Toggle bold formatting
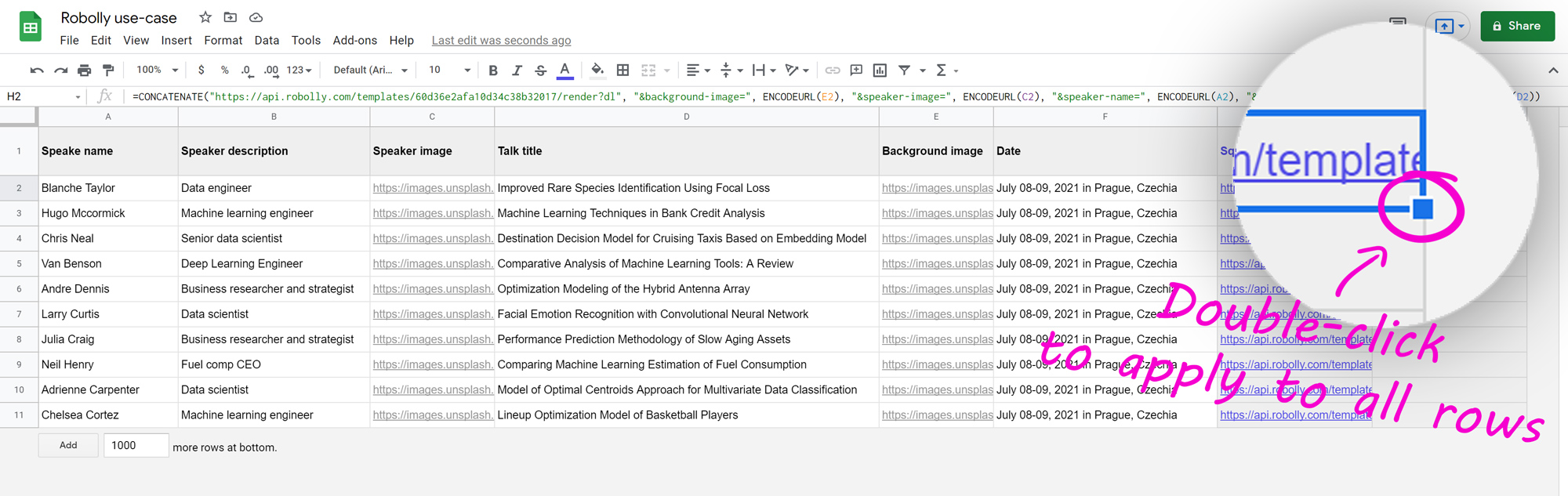 coord(493,71)
